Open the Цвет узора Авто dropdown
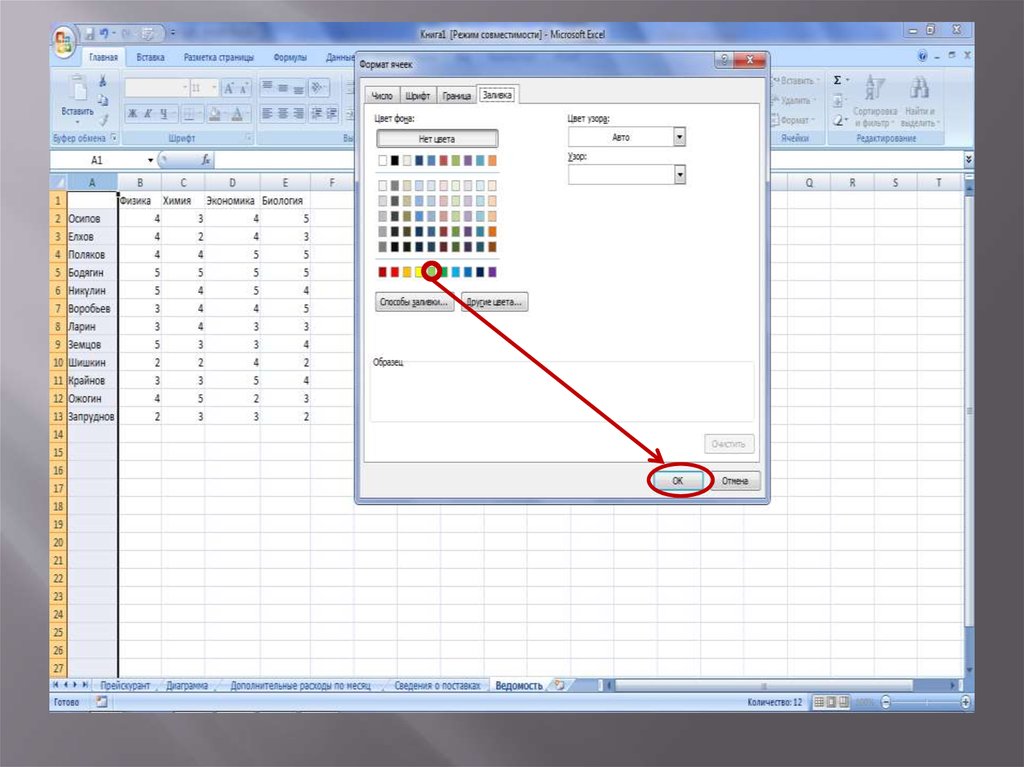 679,137
